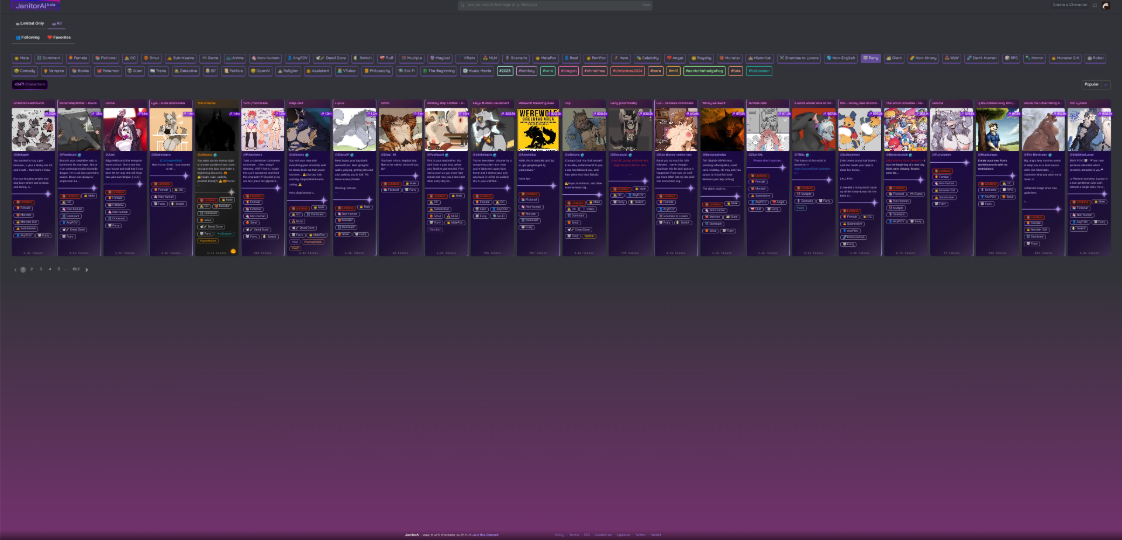Image resolution: width=1122 pixels, height=540 pixels.
Task: Go to page 3 in pagination
Action: pos(41,269)
